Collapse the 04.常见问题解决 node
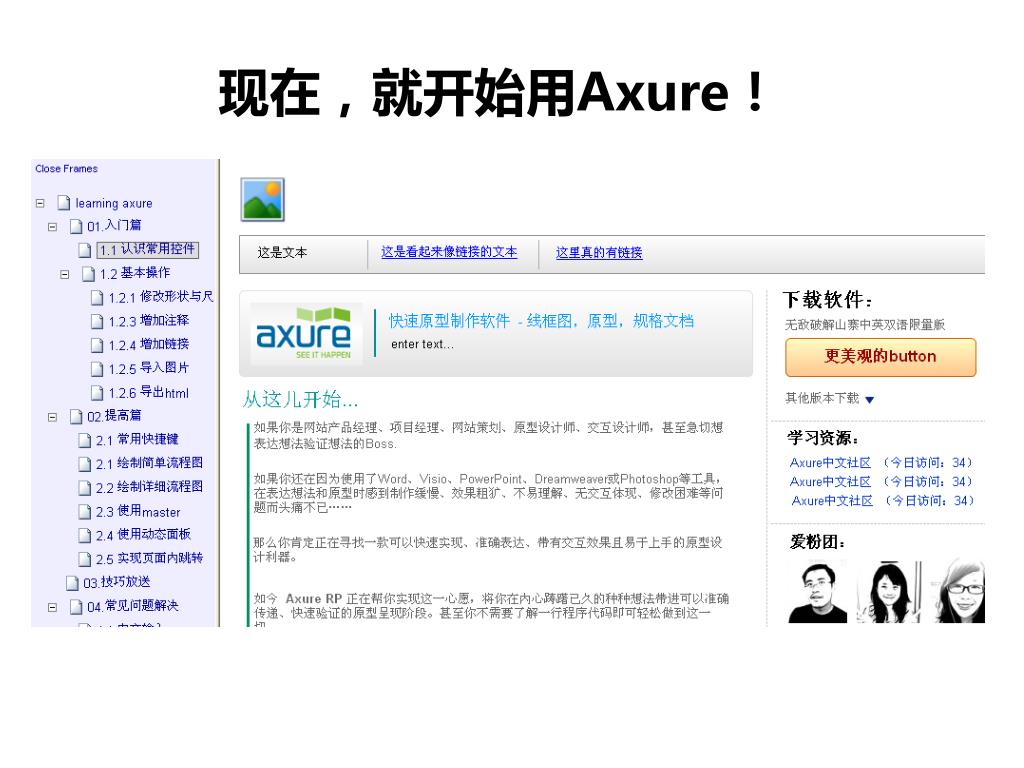1024x768 pixels. 52,607
